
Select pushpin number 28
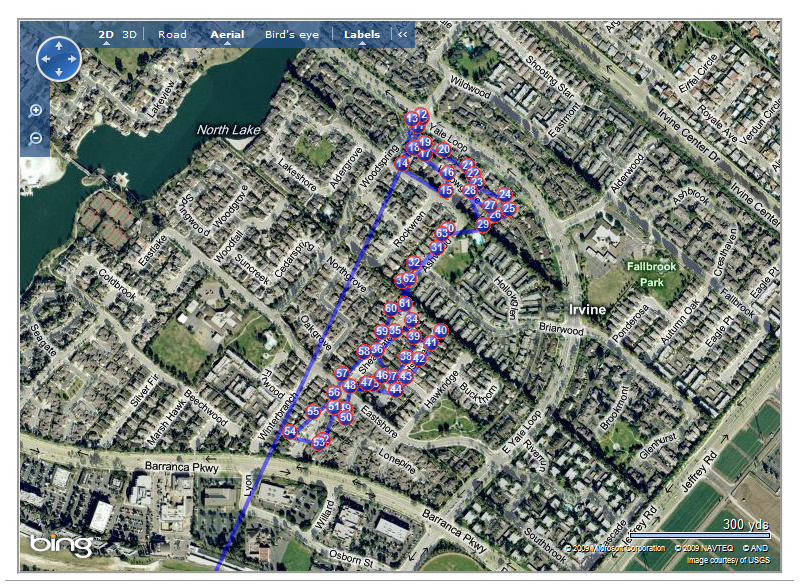(470, 191)
